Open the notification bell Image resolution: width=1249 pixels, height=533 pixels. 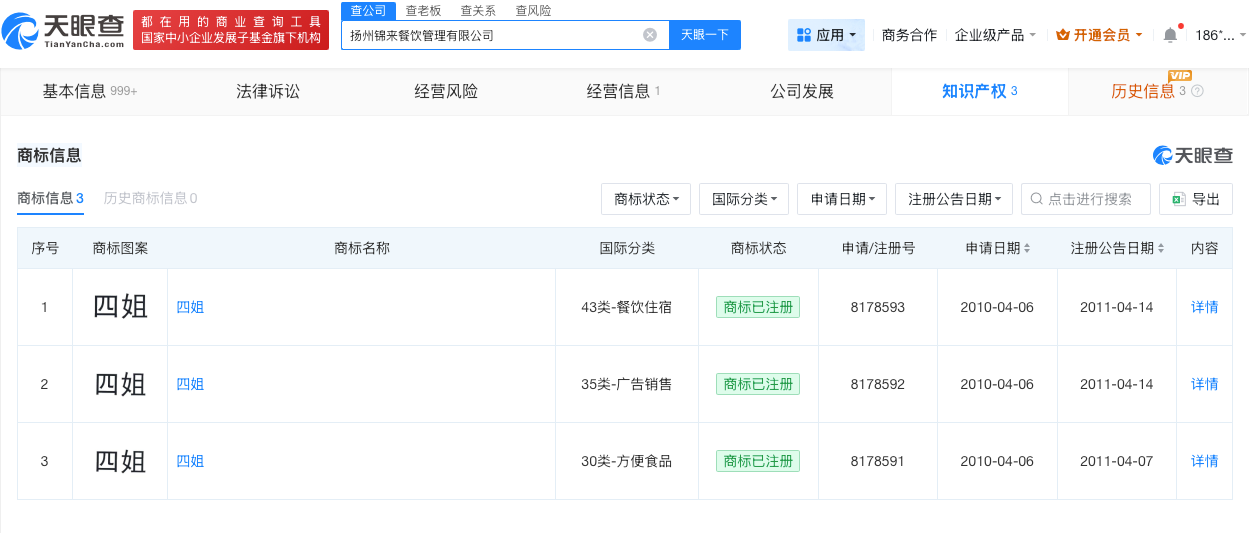[x=1169, y=35]
